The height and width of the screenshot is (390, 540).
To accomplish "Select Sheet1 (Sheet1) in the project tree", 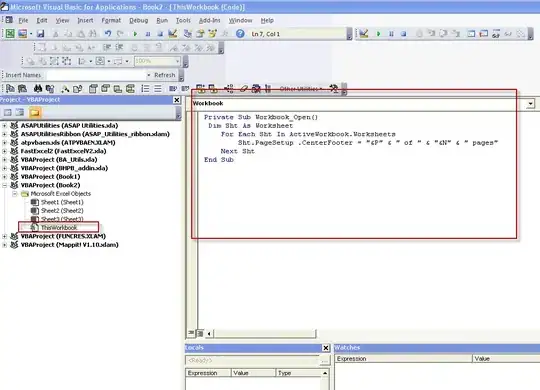I will click(x=62, y=202).
